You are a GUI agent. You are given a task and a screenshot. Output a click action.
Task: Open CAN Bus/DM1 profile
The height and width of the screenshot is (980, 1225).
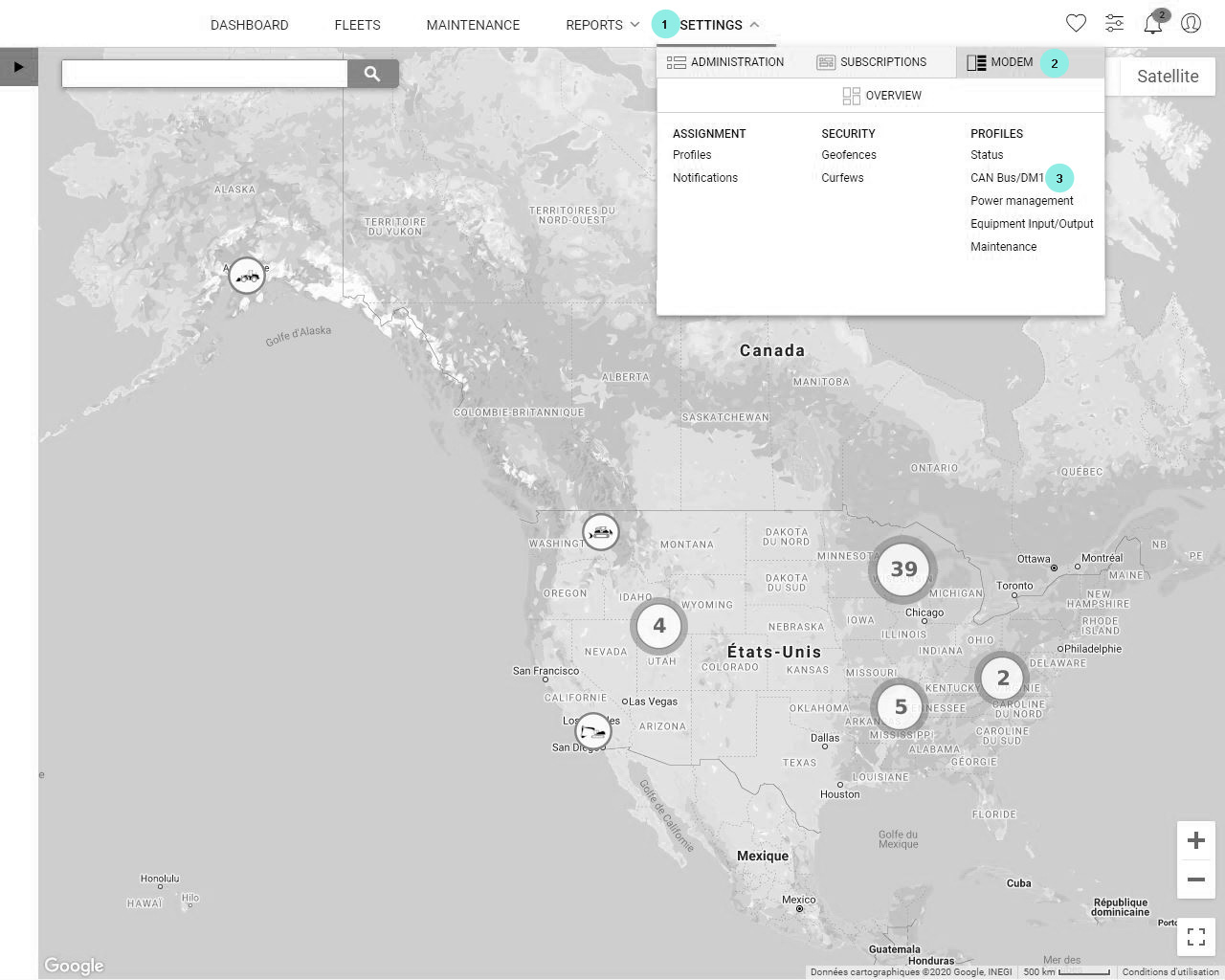pyautogui.click(x=1007, y=178)
